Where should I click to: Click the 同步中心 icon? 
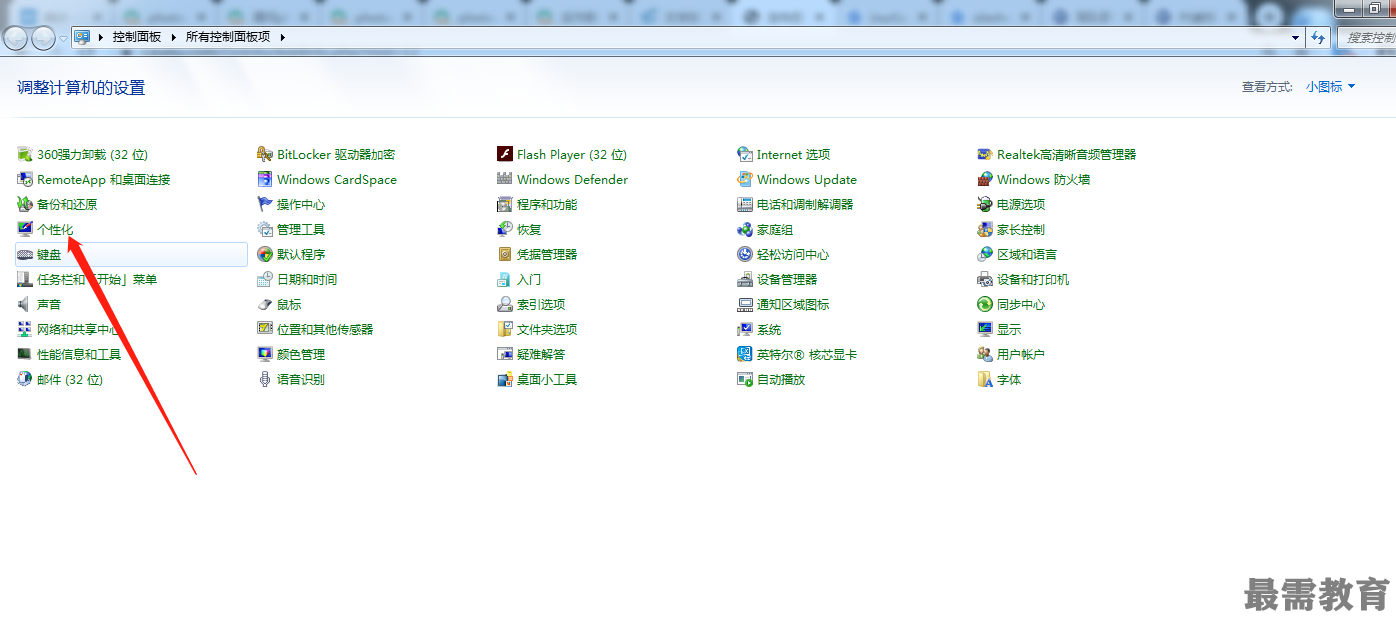[985, 304]
